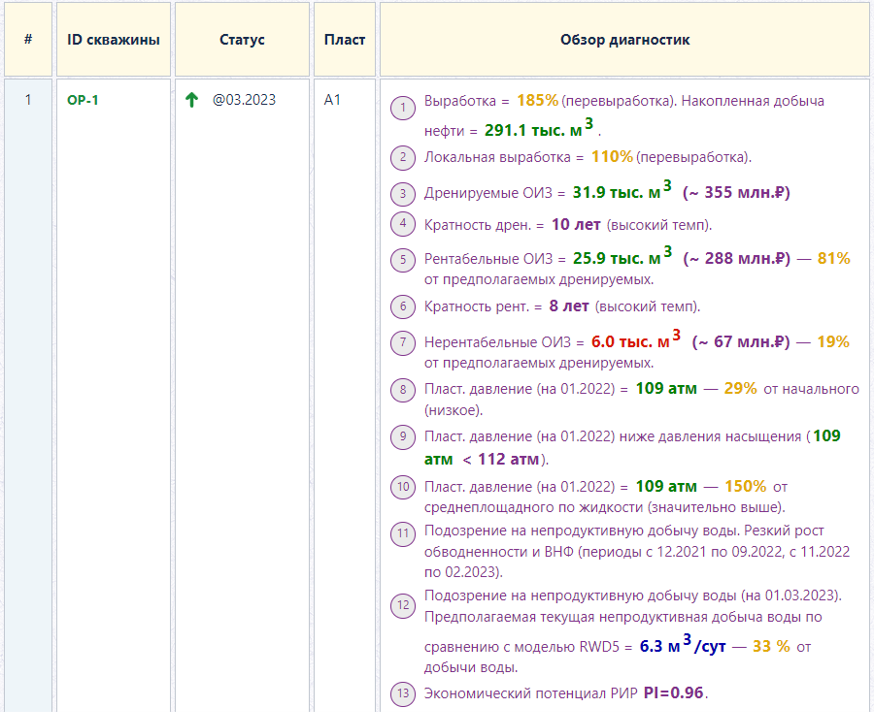Click the 81% percentage value
The image size is (874, 712).
[x=834, y=259]
